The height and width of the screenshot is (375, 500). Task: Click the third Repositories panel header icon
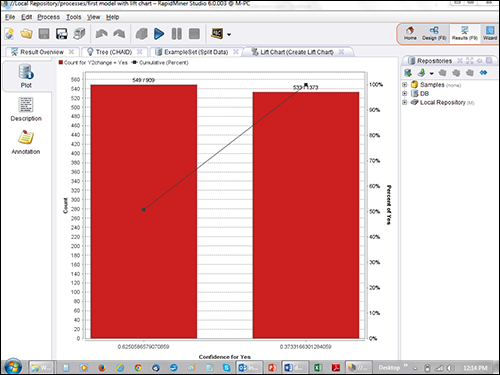pos(479,61)
